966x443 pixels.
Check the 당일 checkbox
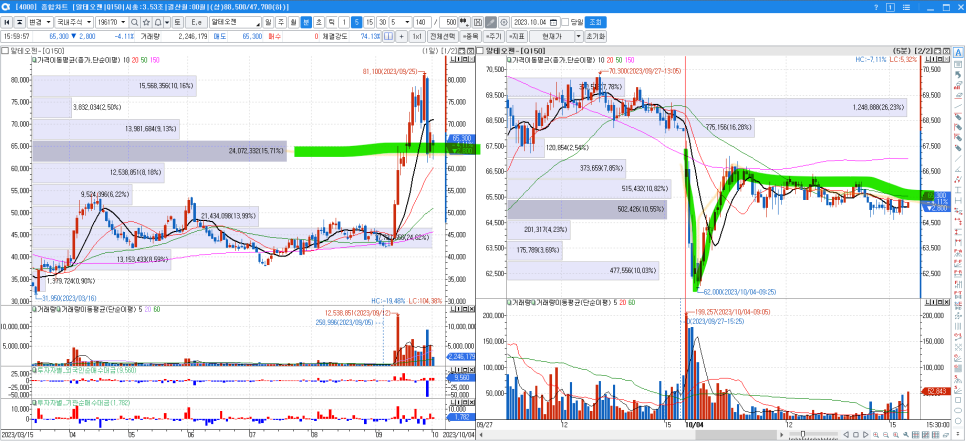pyautogui.click(x=565, y=22)
